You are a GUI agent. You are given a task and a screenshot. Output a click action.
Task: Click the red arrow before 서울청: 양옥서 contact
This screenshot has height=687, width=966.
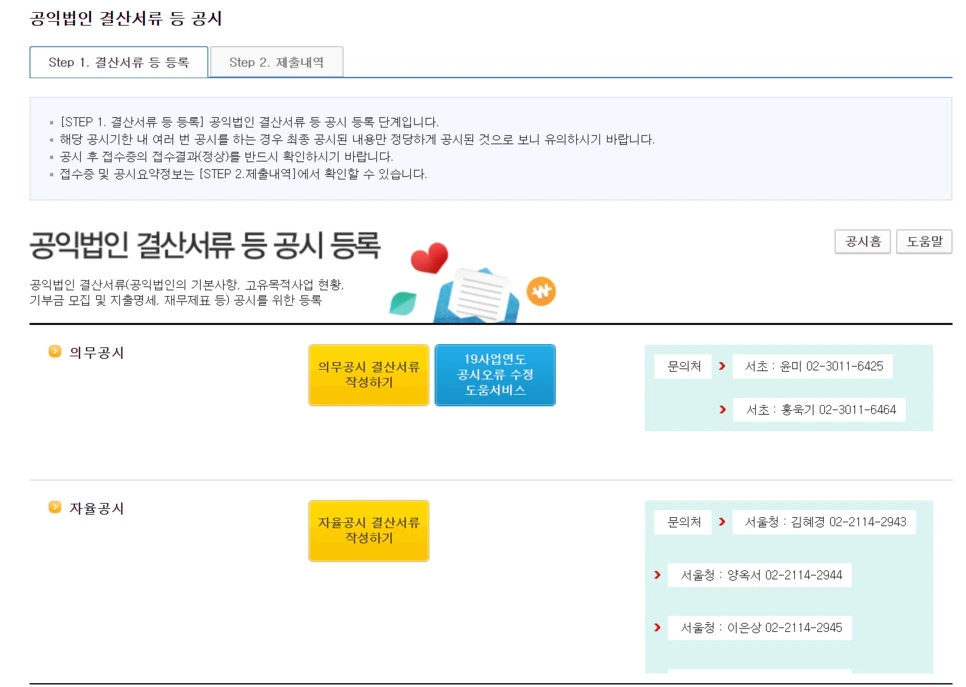655,575
